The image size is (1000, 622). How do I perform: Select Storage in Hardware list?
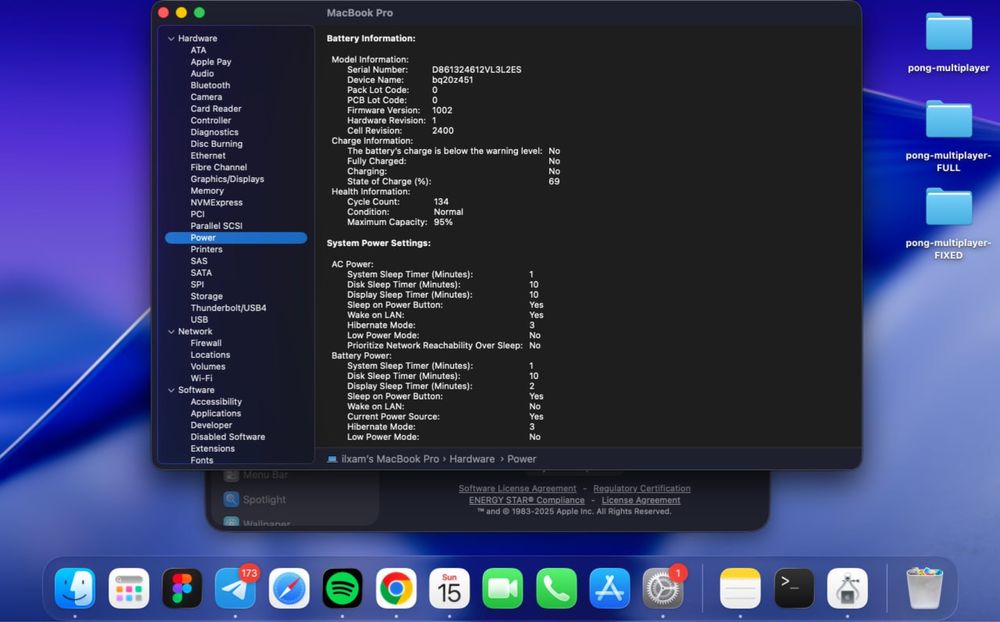coord(206,297)
